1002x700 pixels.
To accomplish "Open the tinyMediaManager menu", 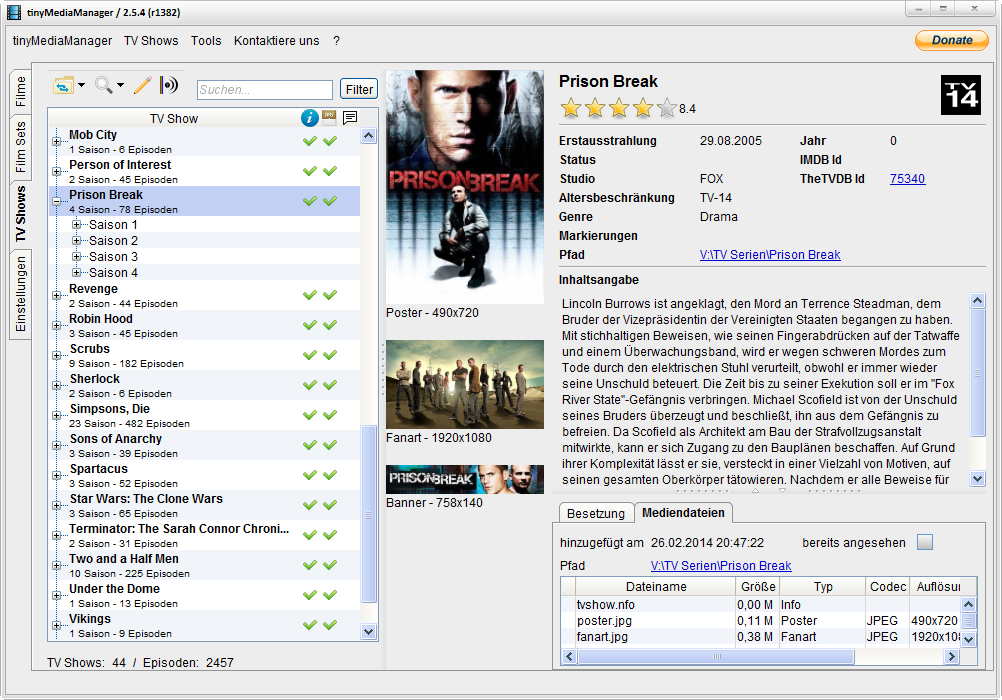I will pyautogui.click(x=63, y=41).
